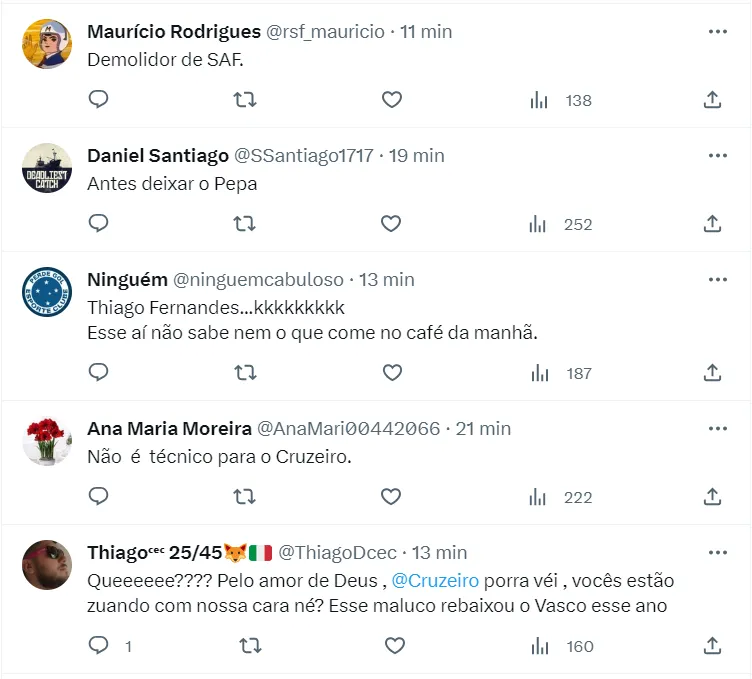Reply to Maurício Rodrigues' tweet
This screenshot has height=679, width=752.
point(98,100)
